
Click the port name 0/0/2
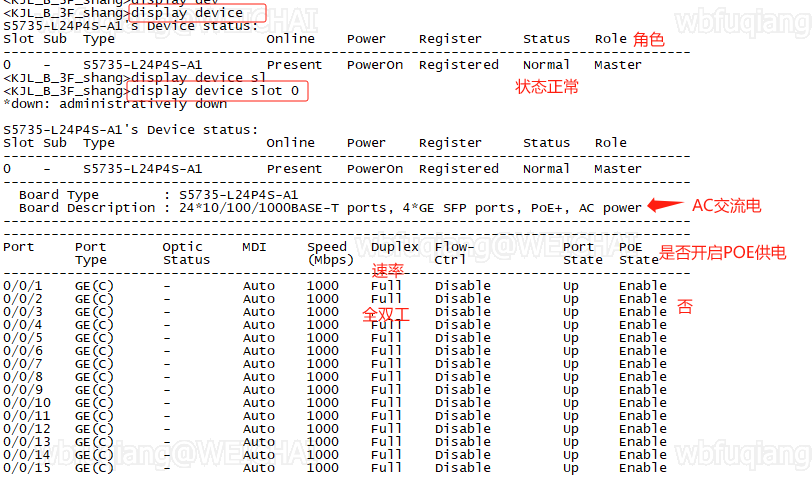coord(22,299)
